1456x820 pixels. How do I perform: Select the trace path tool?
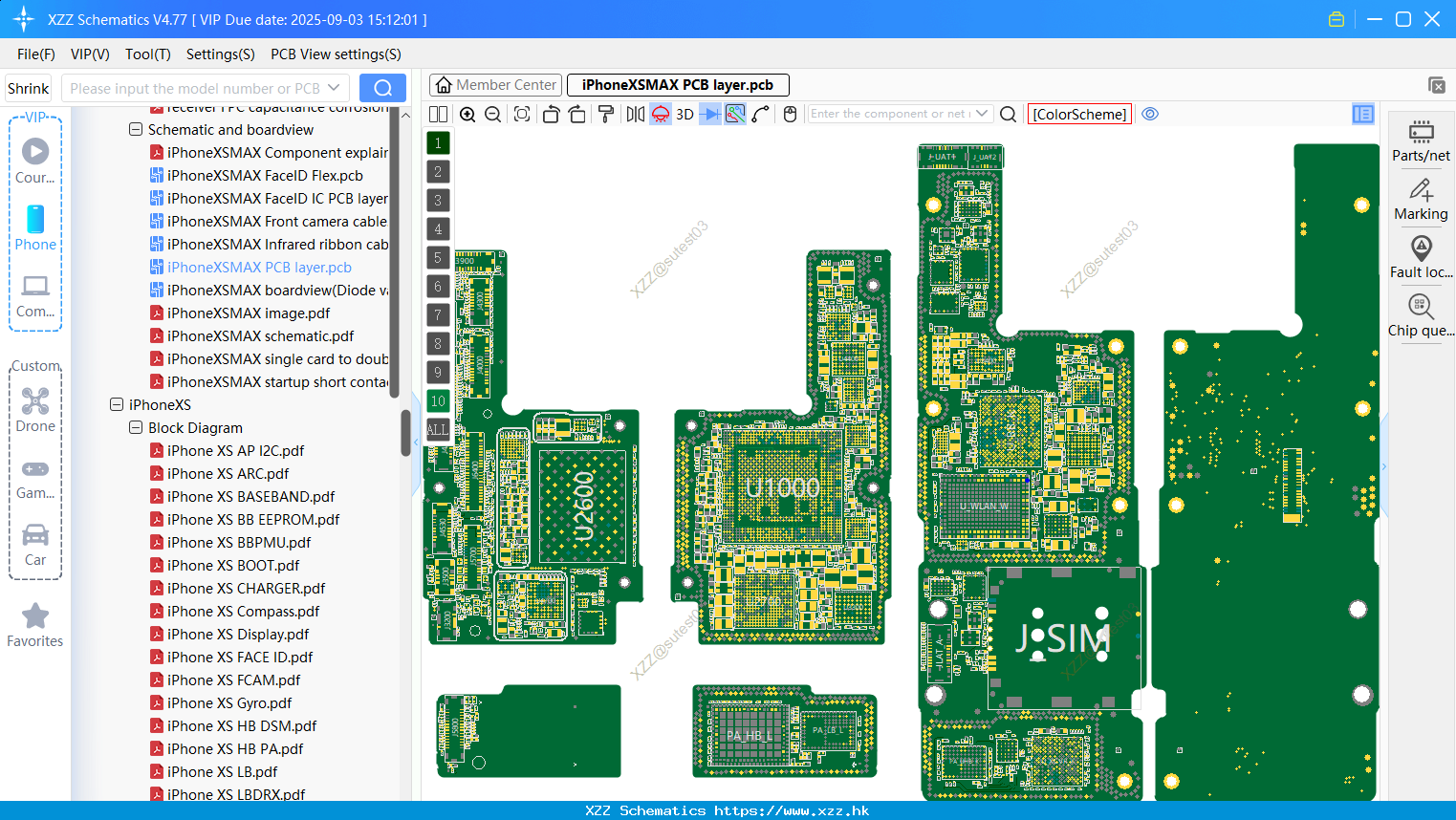[x=761, y=115]
